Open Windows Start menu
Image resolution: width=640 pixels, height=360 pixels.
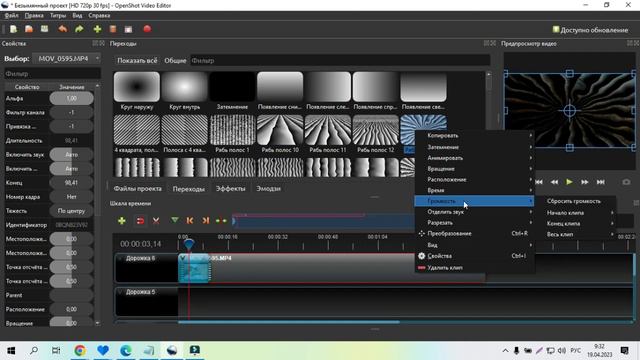click(x=11, y=350)
